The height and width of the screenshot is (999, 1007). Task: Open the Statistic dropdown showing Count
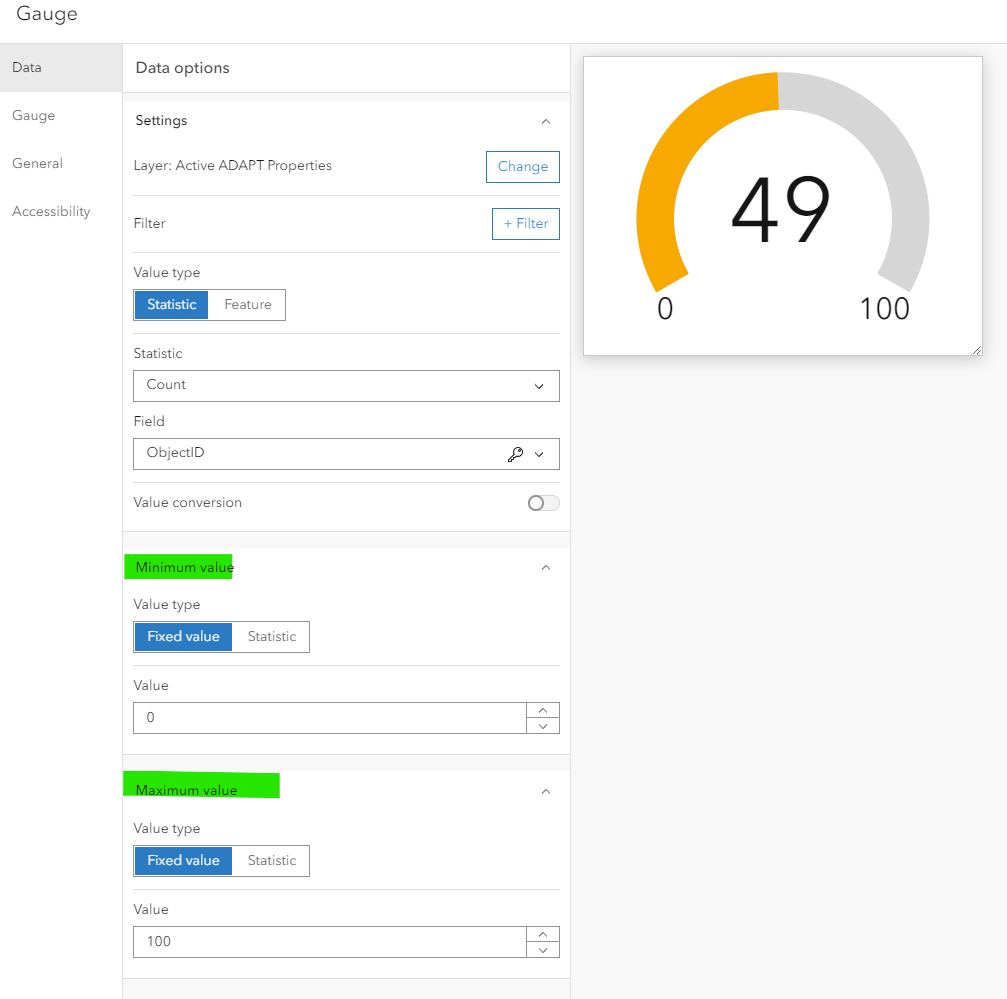pyautogui.click(x=346, y=385)
